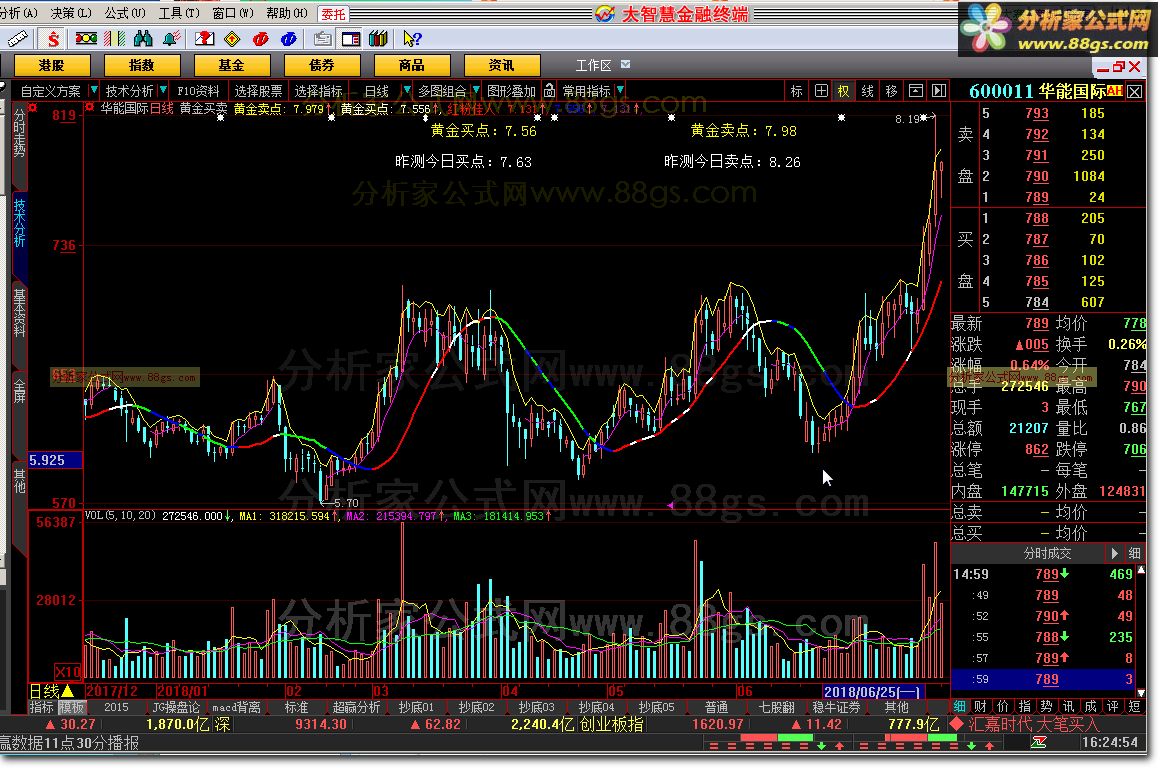
Task: Switch to the 抄底01 indicator tab
Action: (x=416, y=707)
